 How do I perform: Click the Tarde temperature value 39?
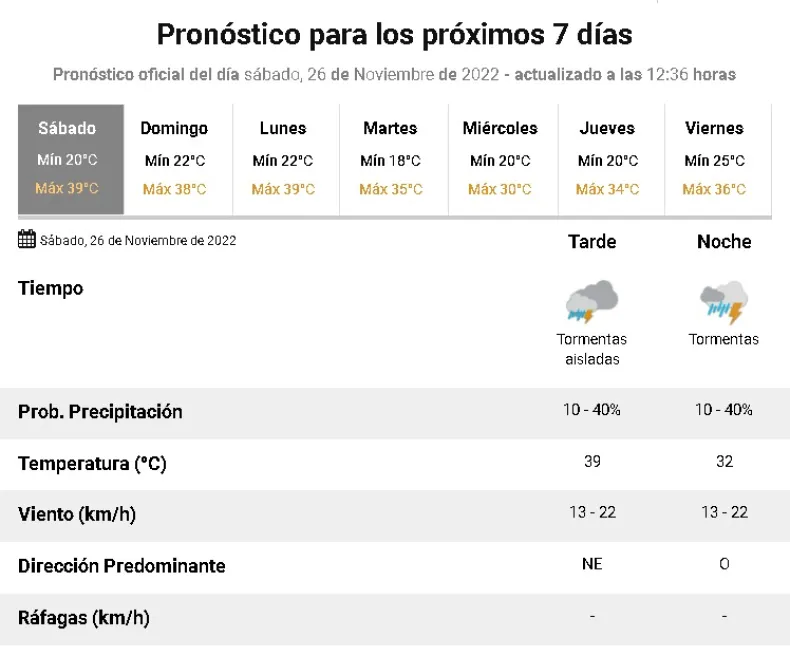(x=592, y=461)
